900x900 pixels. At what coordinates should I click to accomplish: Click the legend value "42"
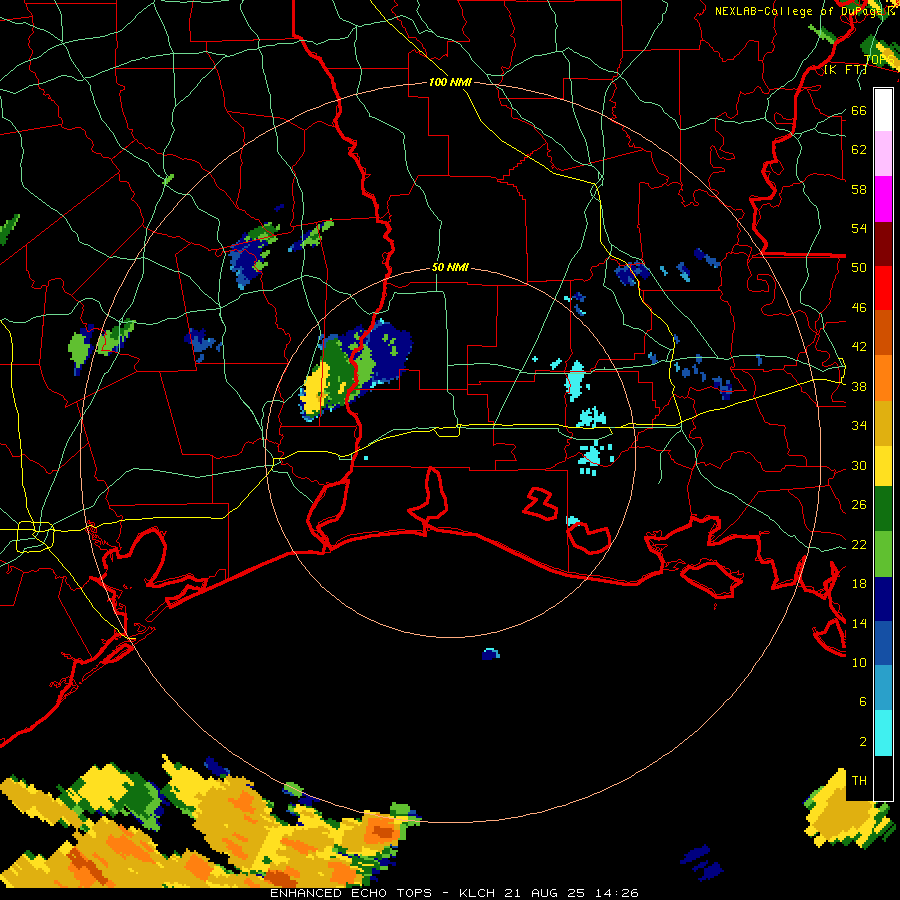tap(859, 347)
